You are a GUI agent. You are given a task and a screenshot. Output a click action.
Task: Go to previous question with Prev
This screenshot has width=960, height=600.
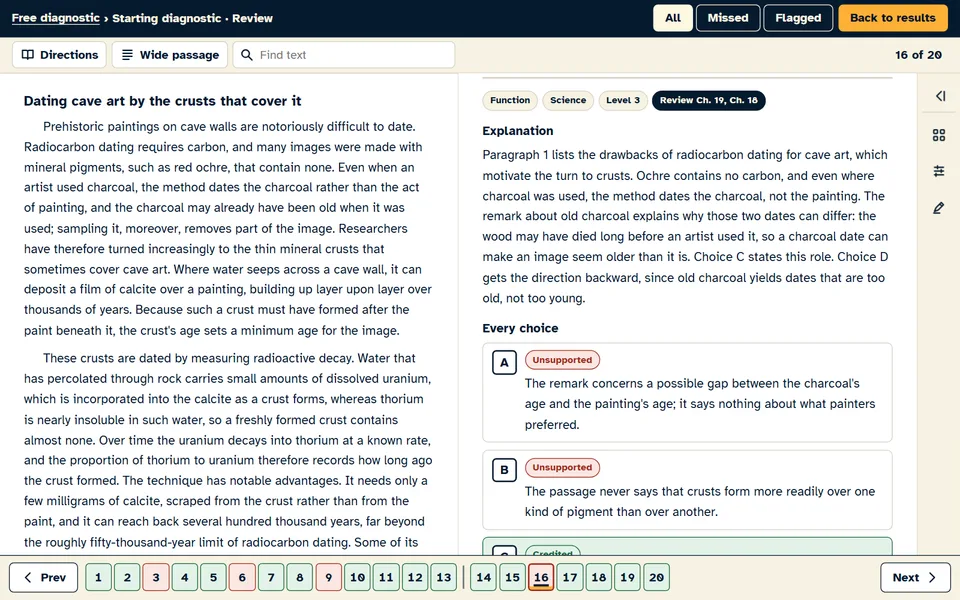[x=43, y=577]
